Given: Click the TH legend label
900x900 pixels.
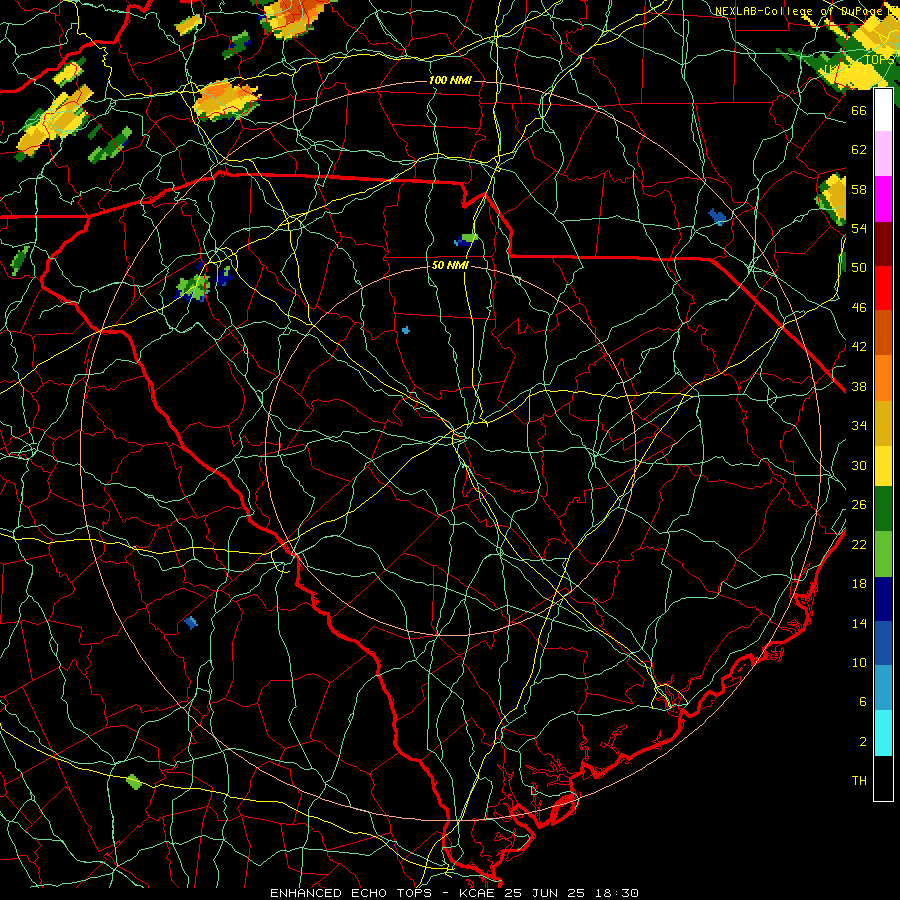Looking at the screenshot, I should pyautogui.click(x=859, y=781).
